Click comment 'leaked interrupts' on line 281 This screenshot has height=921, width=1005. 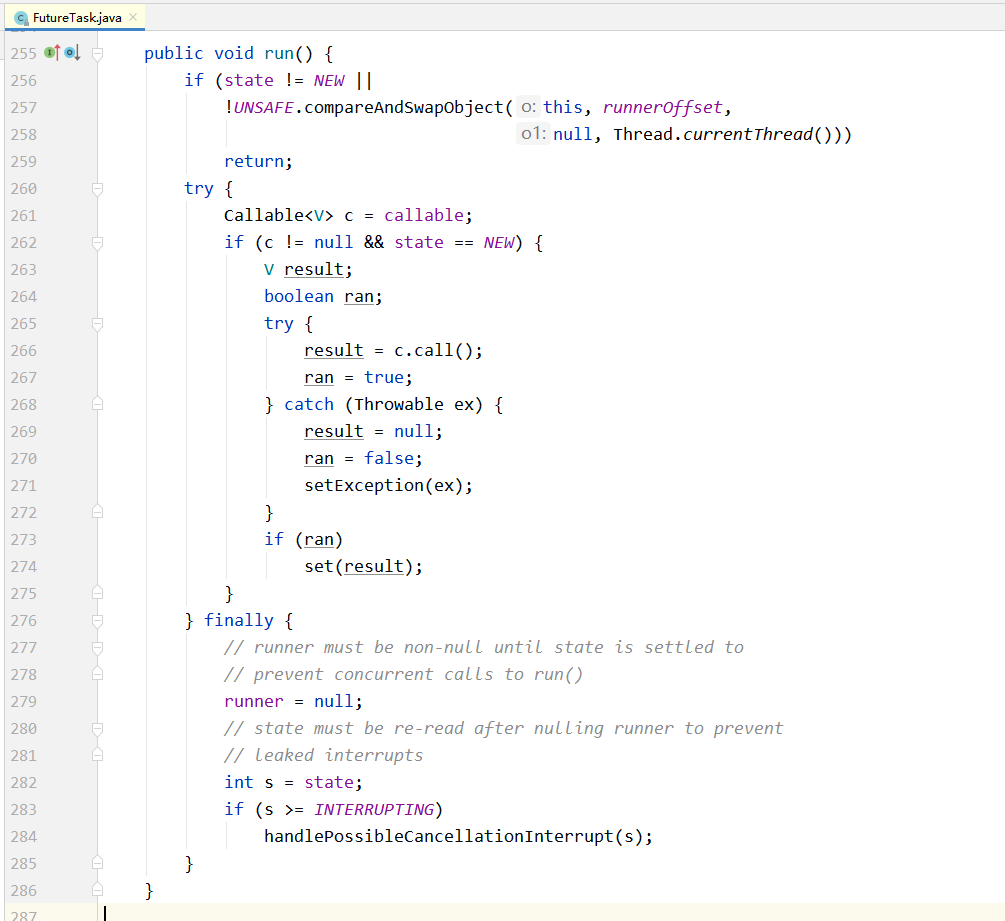(338, 756)
